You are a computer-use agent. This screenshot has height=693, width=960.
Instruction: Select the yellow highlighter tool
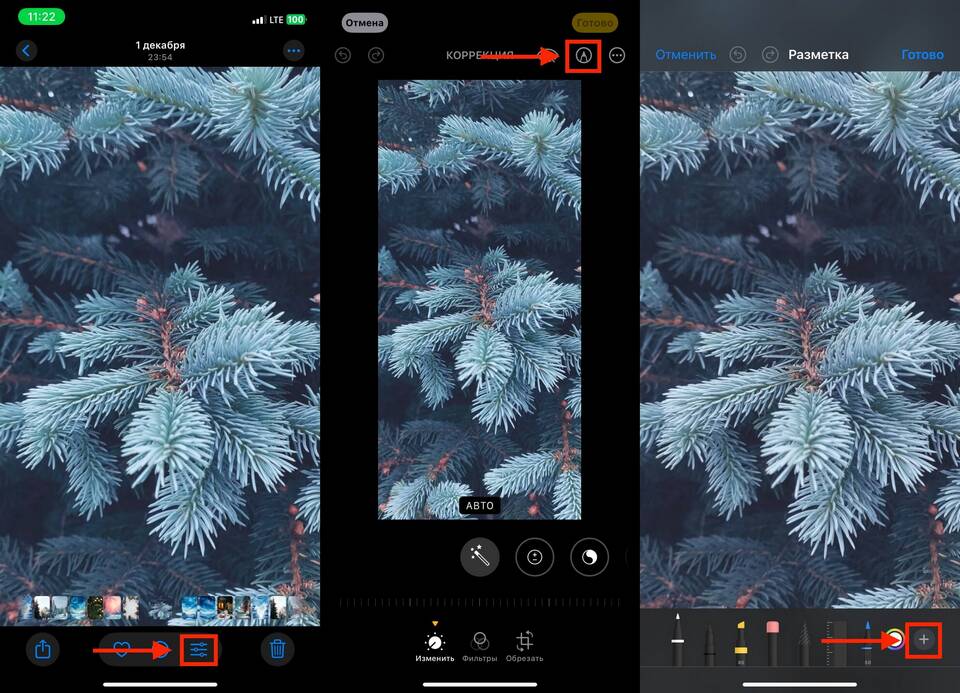point(741,642)
